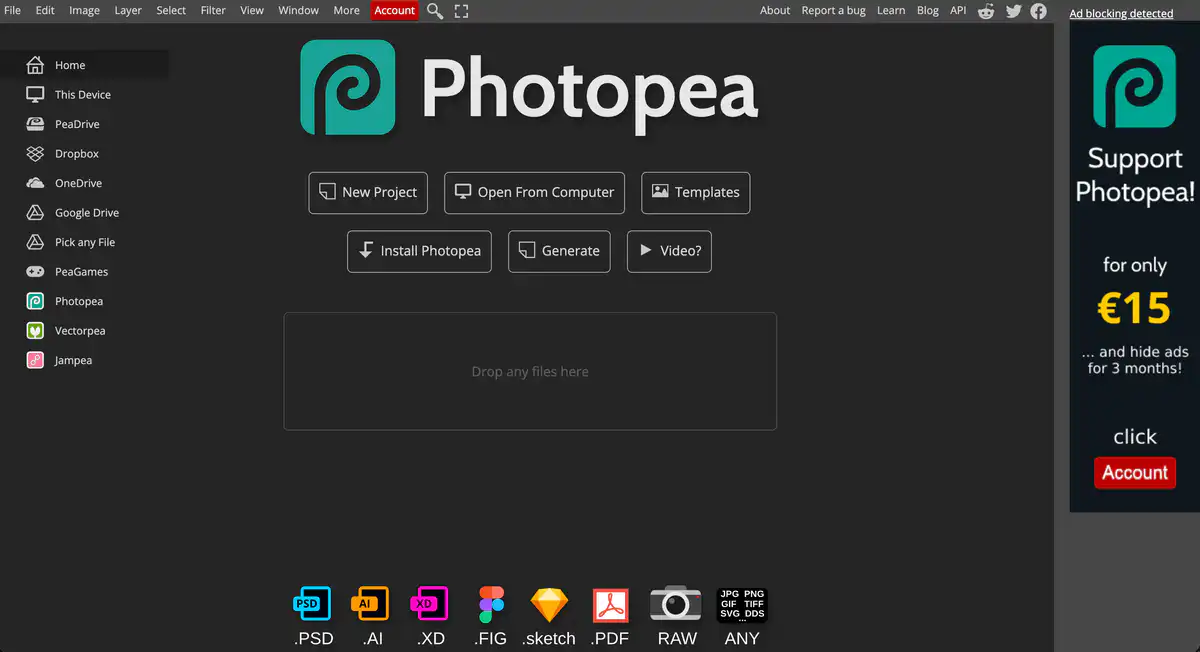This screenshot has height=652, width=1200.
Task: Click the red Account button in menu bar
Action: (395, 10)
